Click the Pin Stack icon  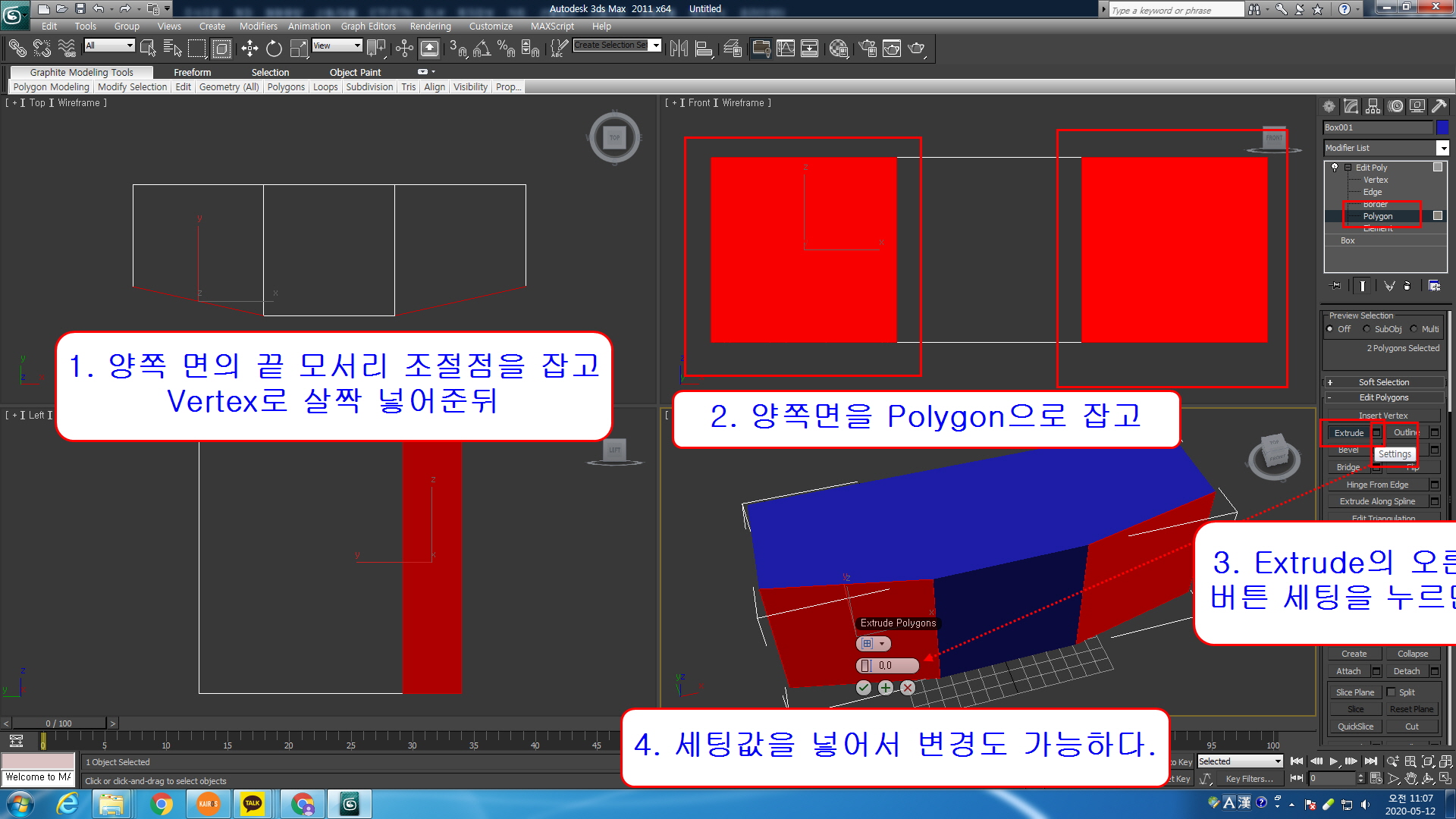[1336, 286]
